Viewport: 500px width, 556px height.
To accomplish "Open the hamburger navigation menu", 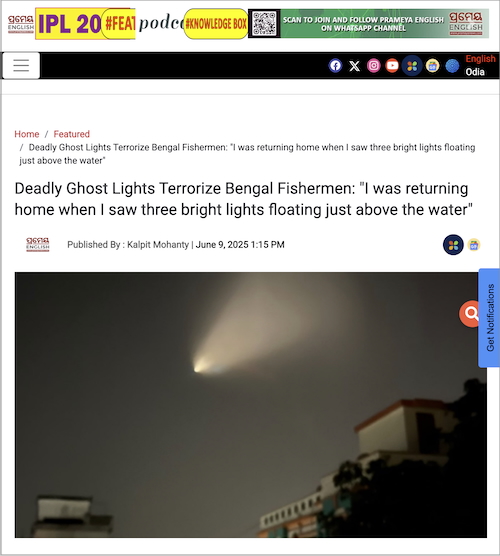I will click(x=21, y=66).
